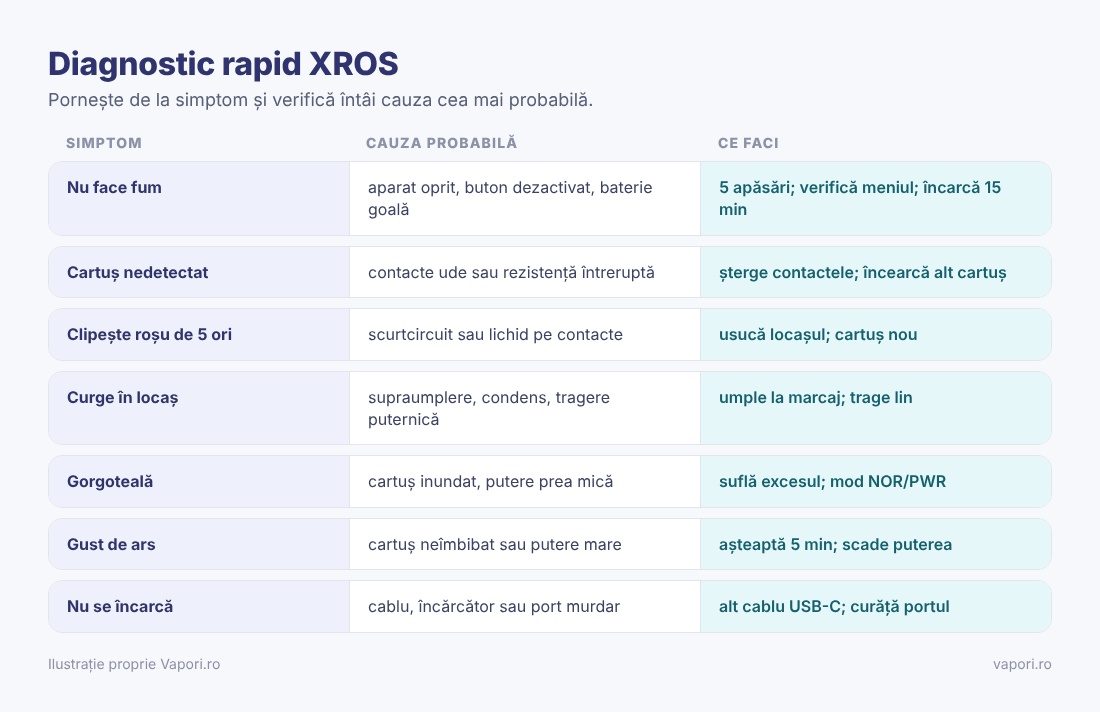This screenshot has width=1100, height=712.
Task: Select the 'Curge în locaș' symptom cell
Action: point(199,408)
